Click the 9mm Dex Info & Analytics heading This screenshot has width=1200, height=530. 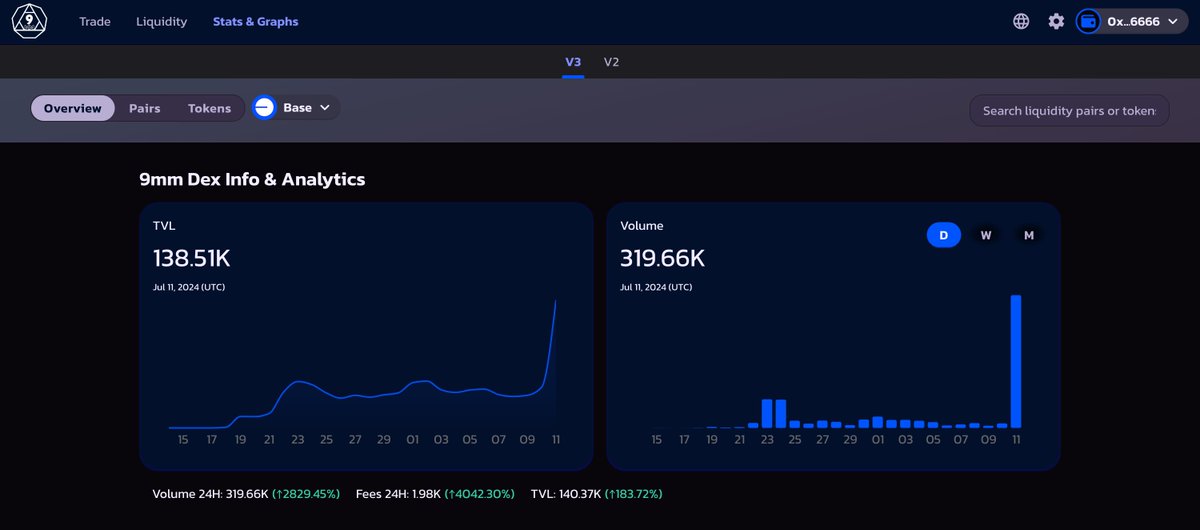[252, 180]
